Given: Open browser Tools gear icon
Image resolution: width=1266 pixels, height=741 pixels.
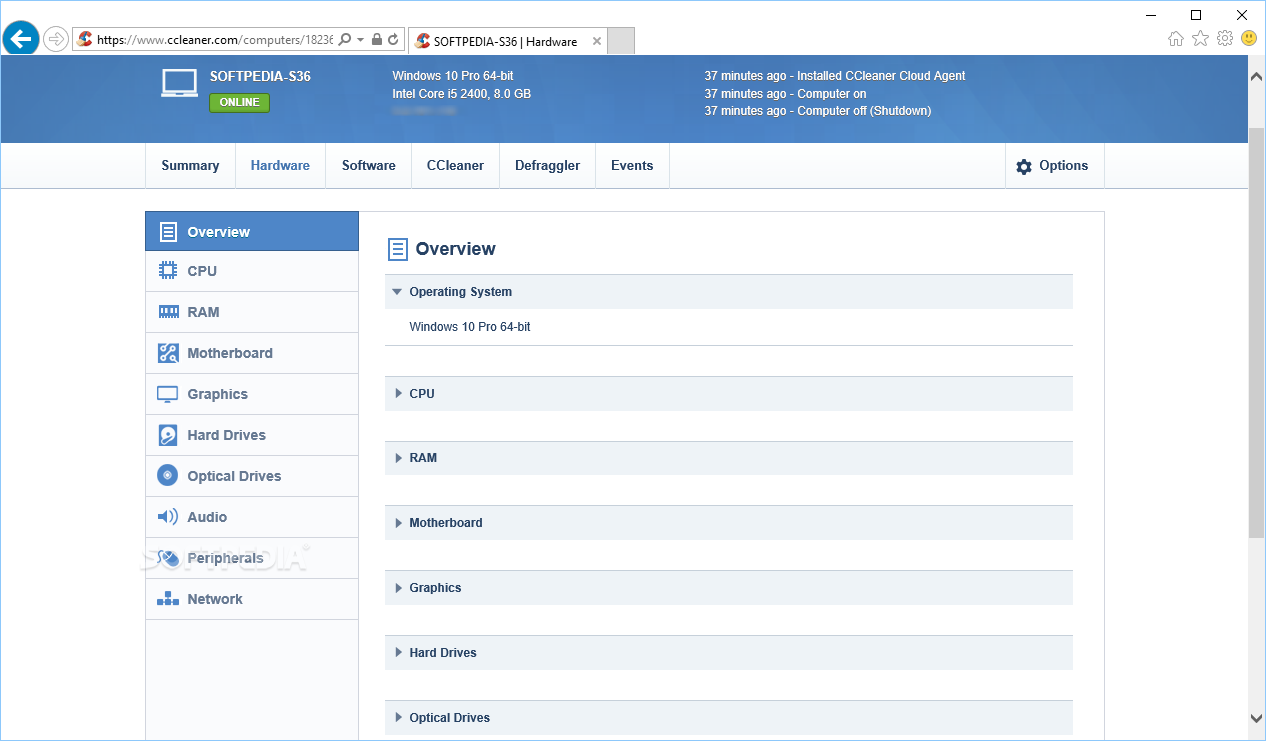Looking at the screenshot, I should click(x=1225, y=39).
